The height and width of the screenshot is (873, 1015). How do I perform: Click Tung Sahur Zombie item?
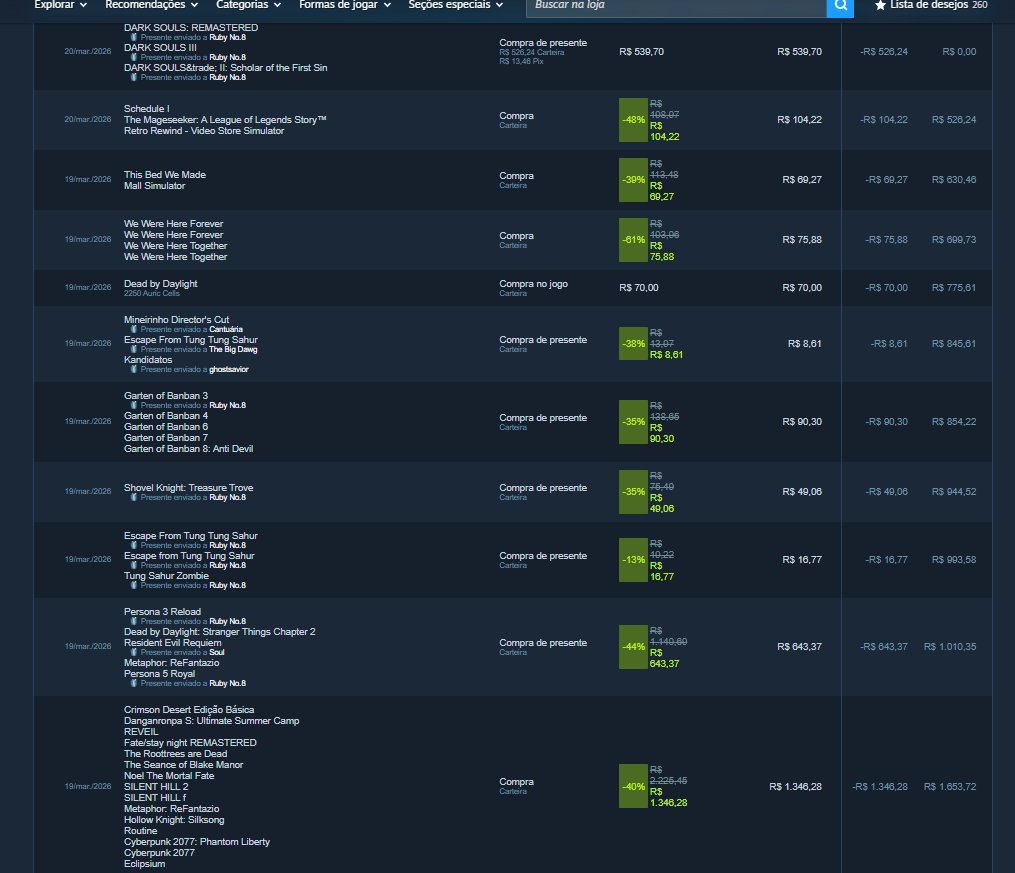click(166, 576)
